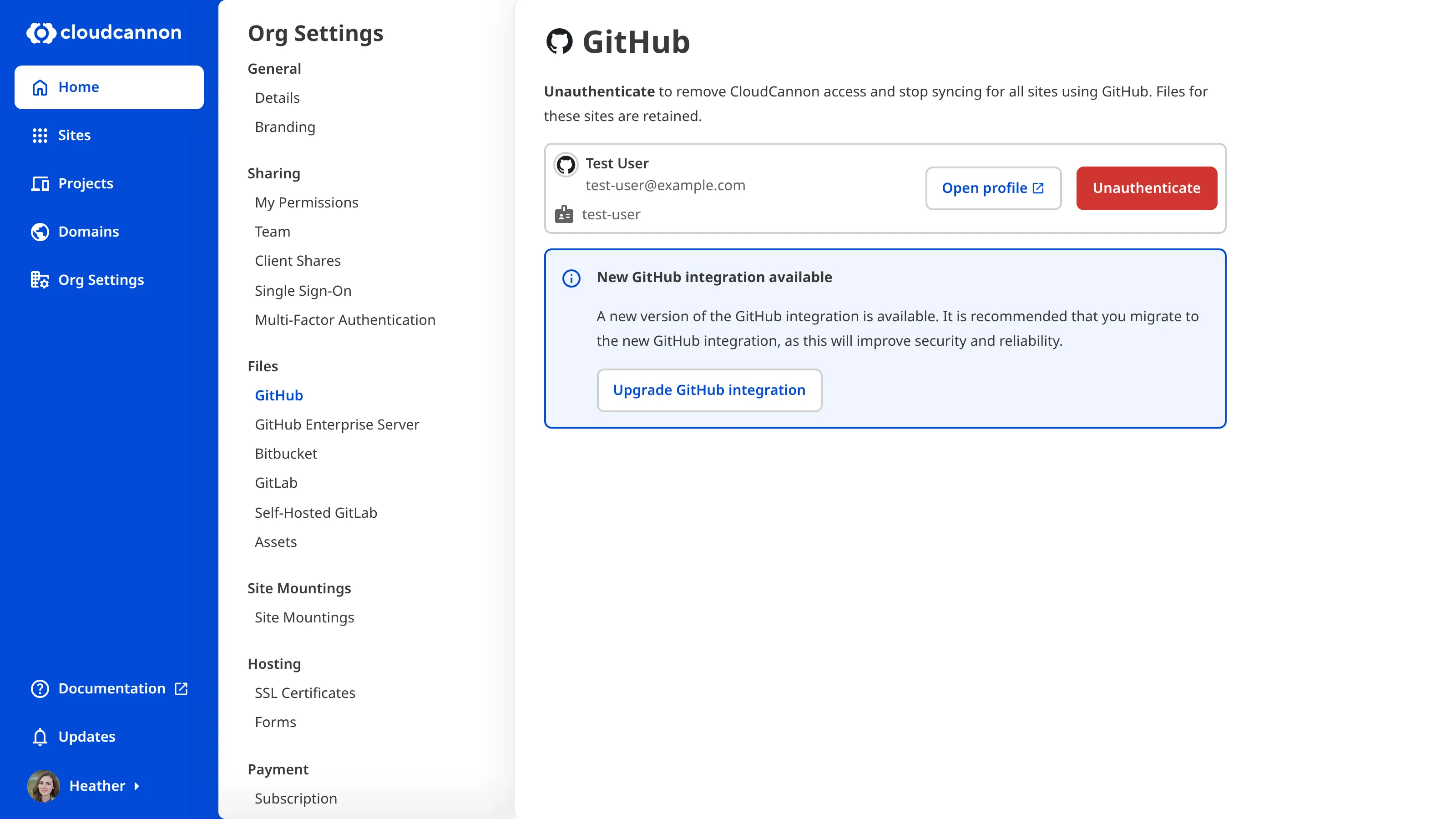Open Multi-Factor Authentication settings

tap(345, 320)
